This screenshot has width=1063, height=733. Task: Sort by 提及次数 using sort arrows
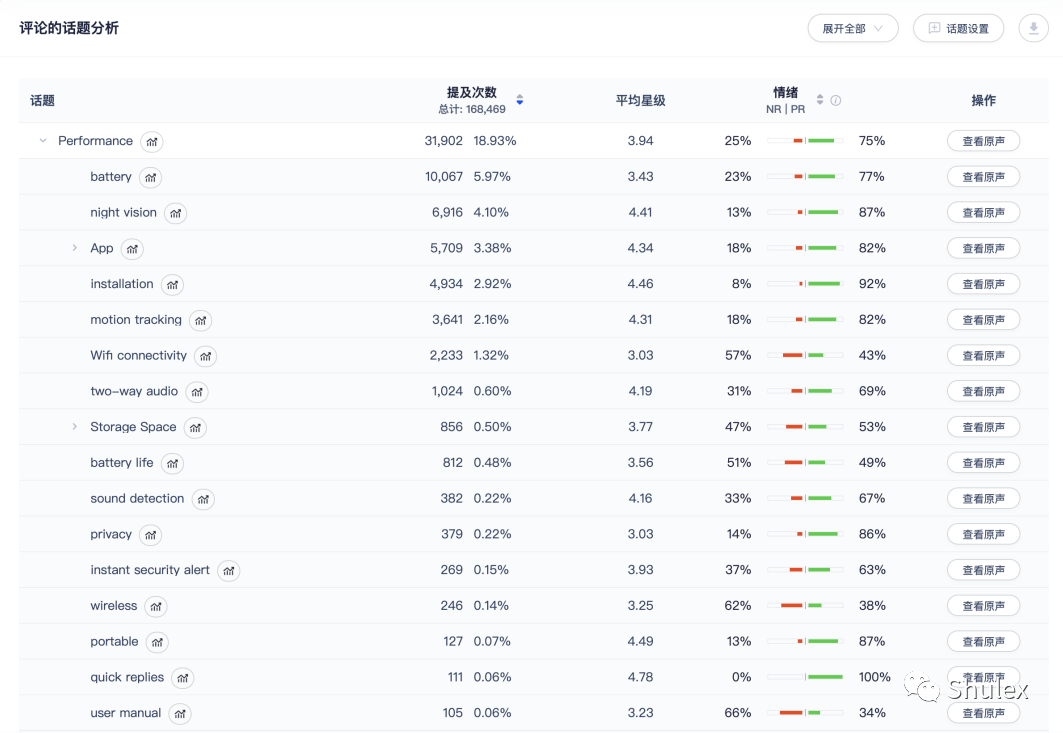tap(520, 100)
